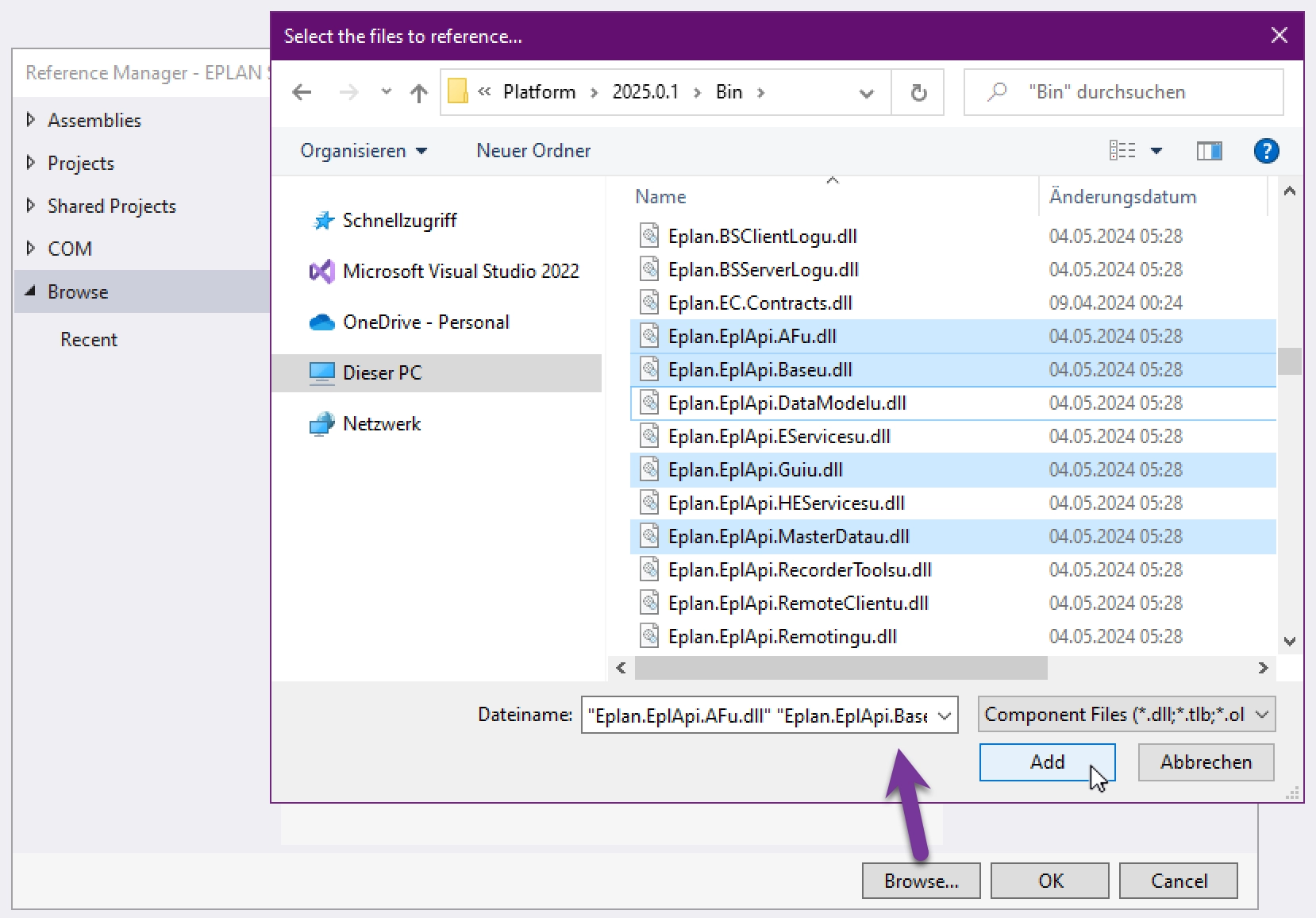This screenshot has width=1316, height=918.
Task: Select file Eplan.EplApi.RemoteClientu.dll
Action: coord(952,603)
